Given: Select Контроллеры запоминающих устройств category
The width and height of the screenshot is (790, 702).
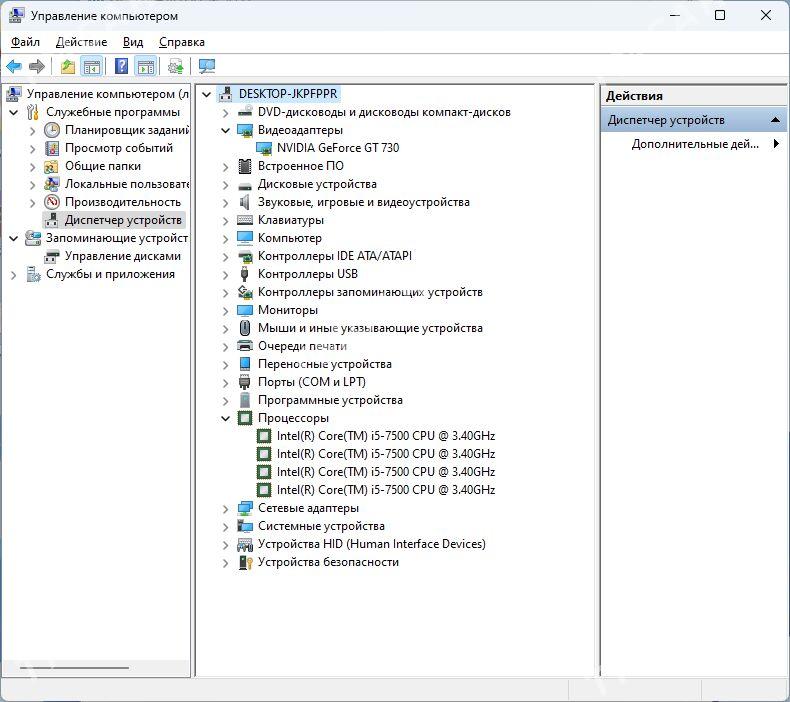Looking at the screenshot, I should click(x=370, y=292).
